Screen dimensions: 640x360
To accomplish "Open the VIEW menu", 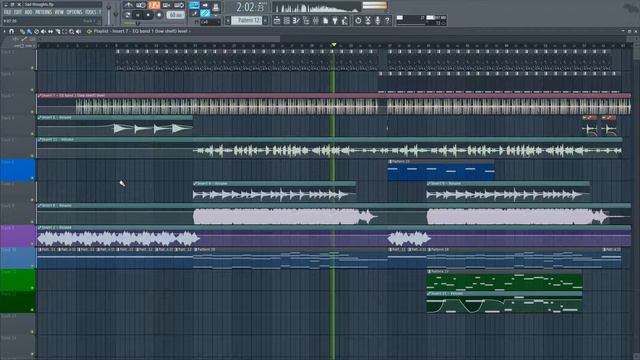I will (59, 12).
